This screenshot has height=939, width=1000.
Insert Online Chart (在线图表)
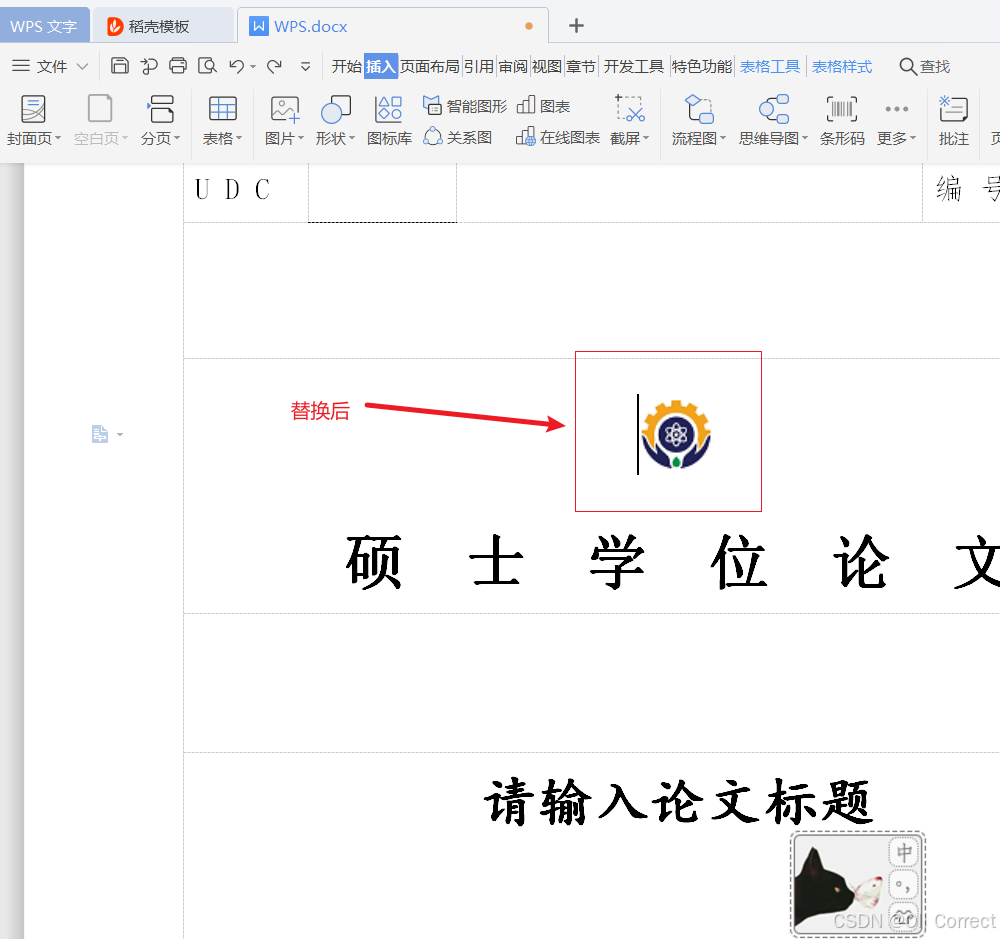click(x=558, y=137)
